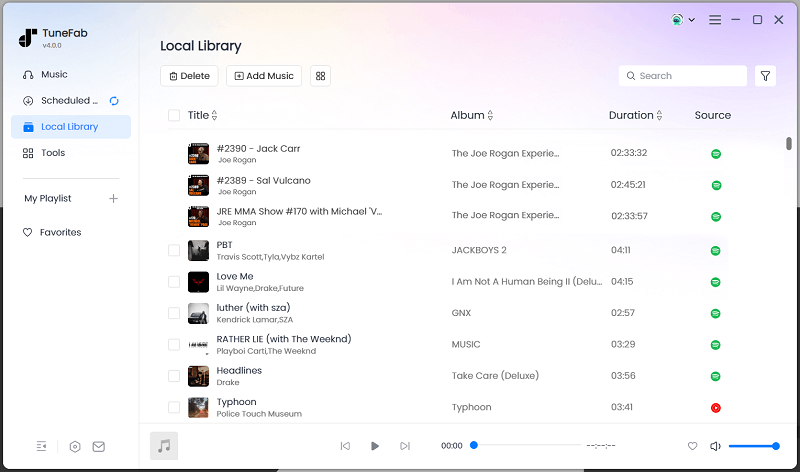Open the mail feedback icon
The image size is (800, 472).
point(98,447)
